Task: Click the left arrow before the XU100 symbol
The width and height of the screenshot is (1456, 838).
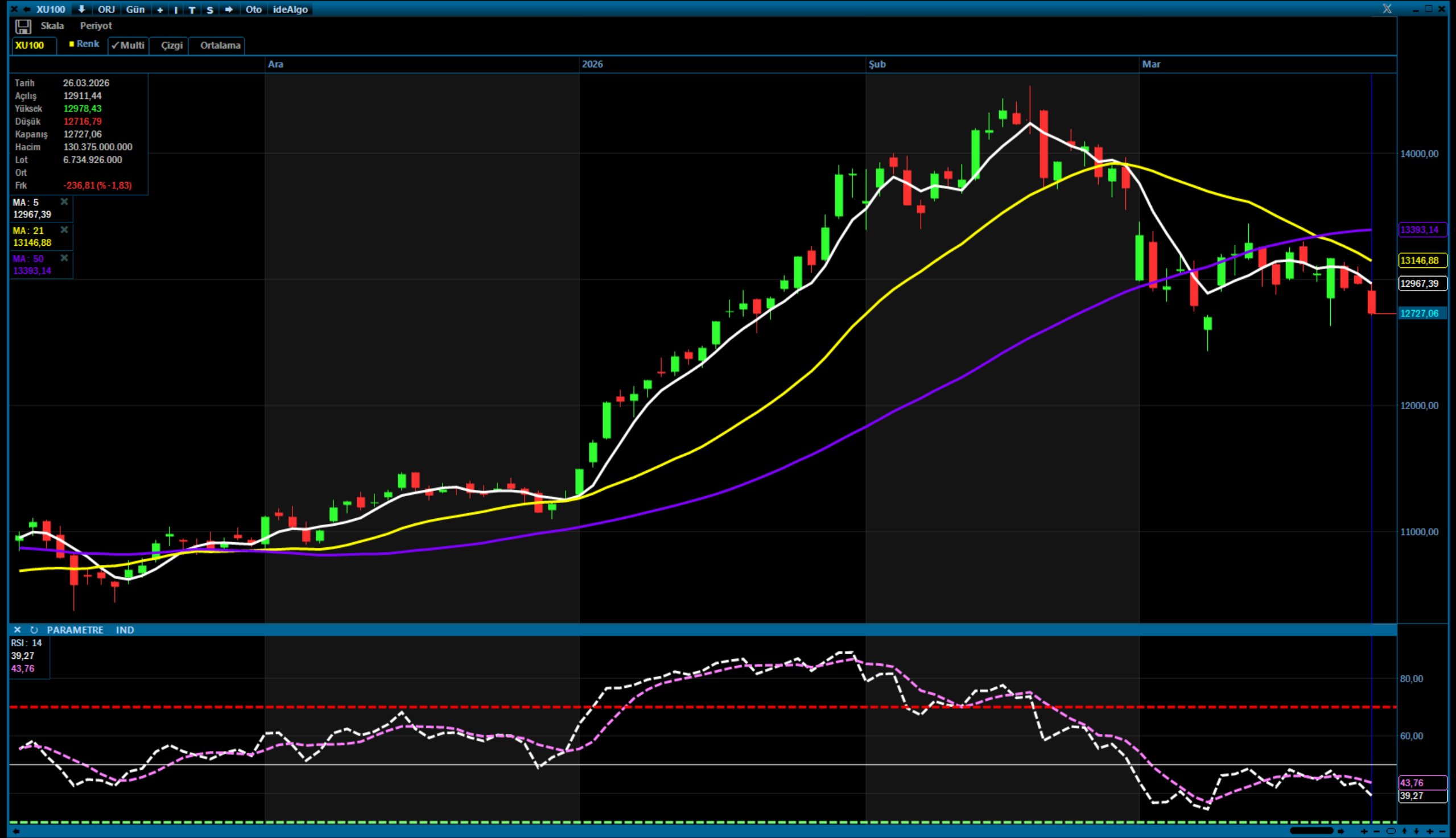Action: 27,9
